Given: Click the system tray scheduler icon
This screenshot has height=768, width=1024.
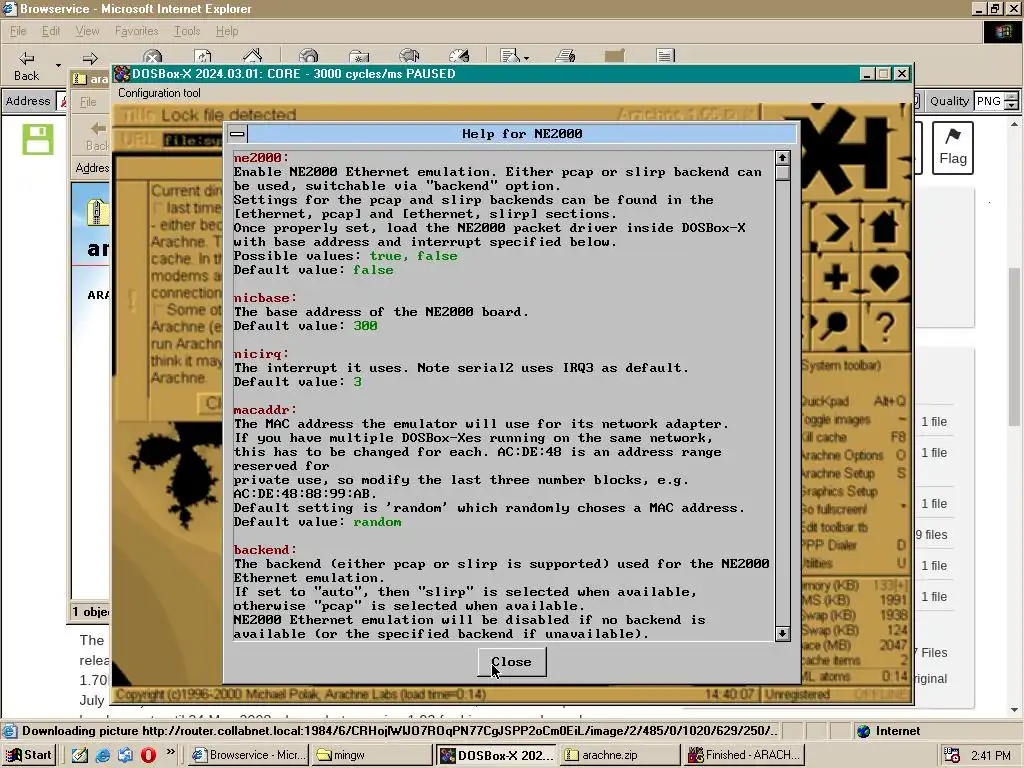Looking at the screenshot, I should (x=952, y=755).
